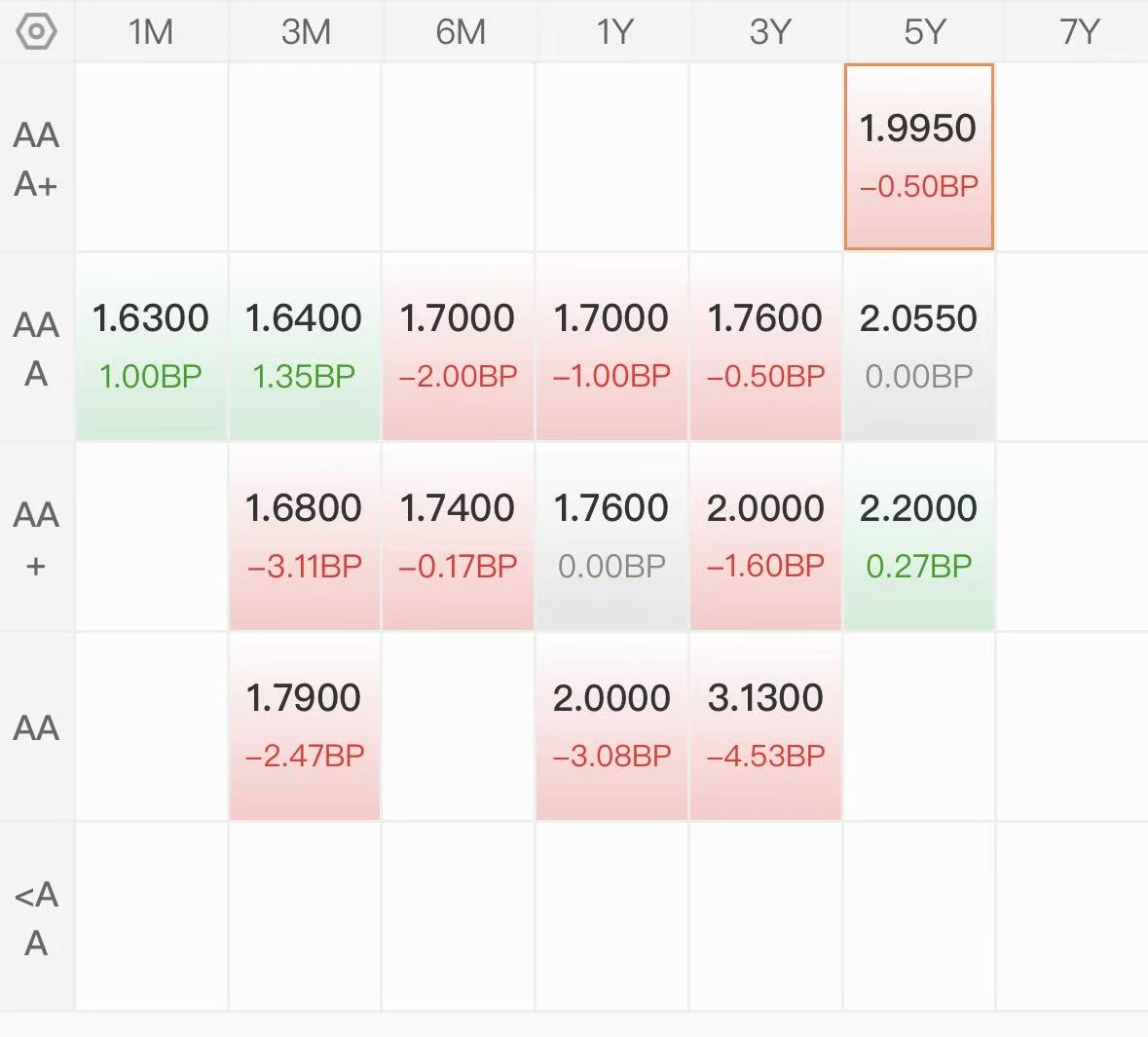Click the AA 1Y cell with -3.08BP
The image size is (1148, 1037).
[611, 725]
